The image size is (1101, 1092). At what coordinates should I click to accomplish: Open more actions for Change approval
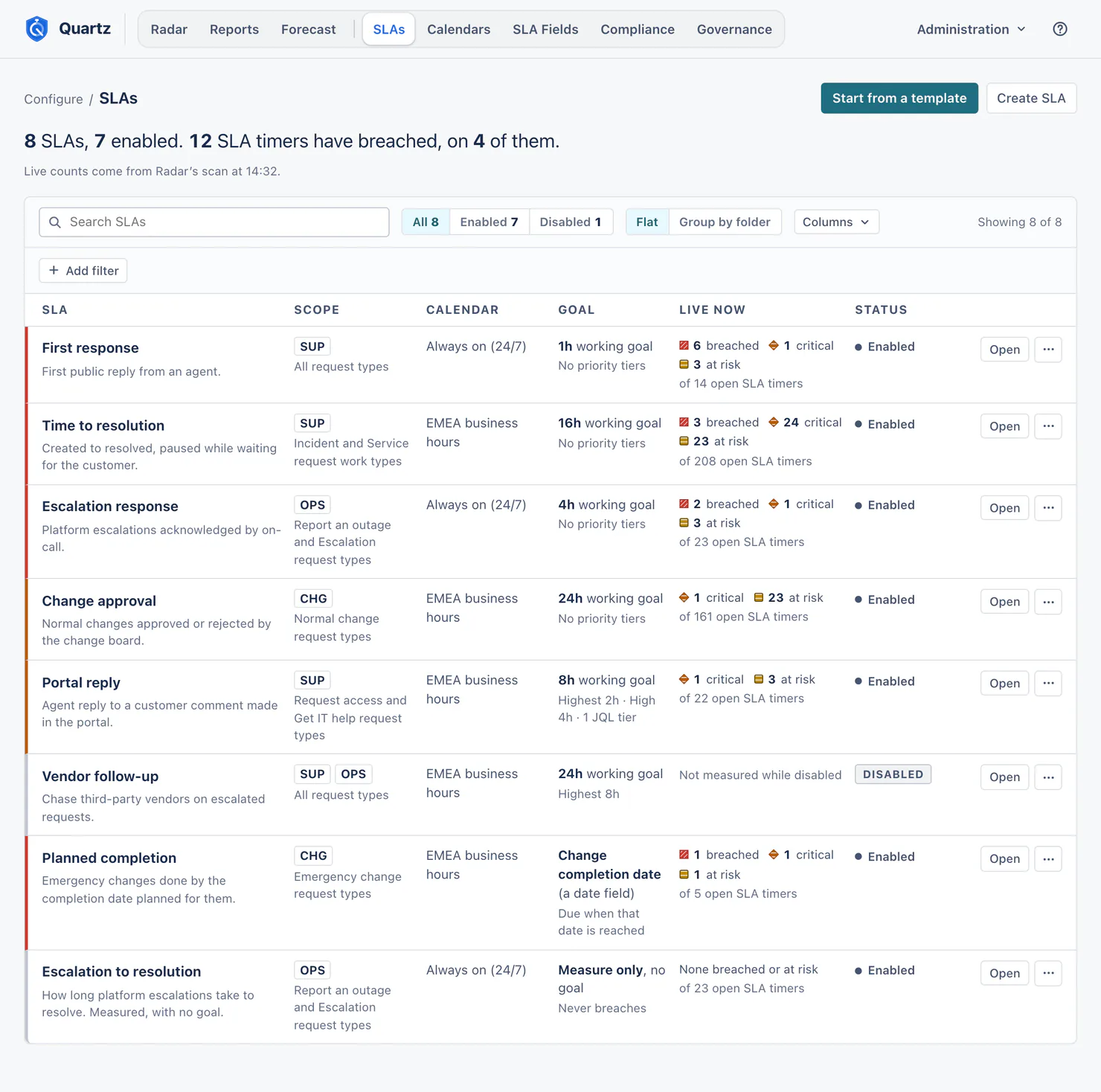tap(1048, 602)
